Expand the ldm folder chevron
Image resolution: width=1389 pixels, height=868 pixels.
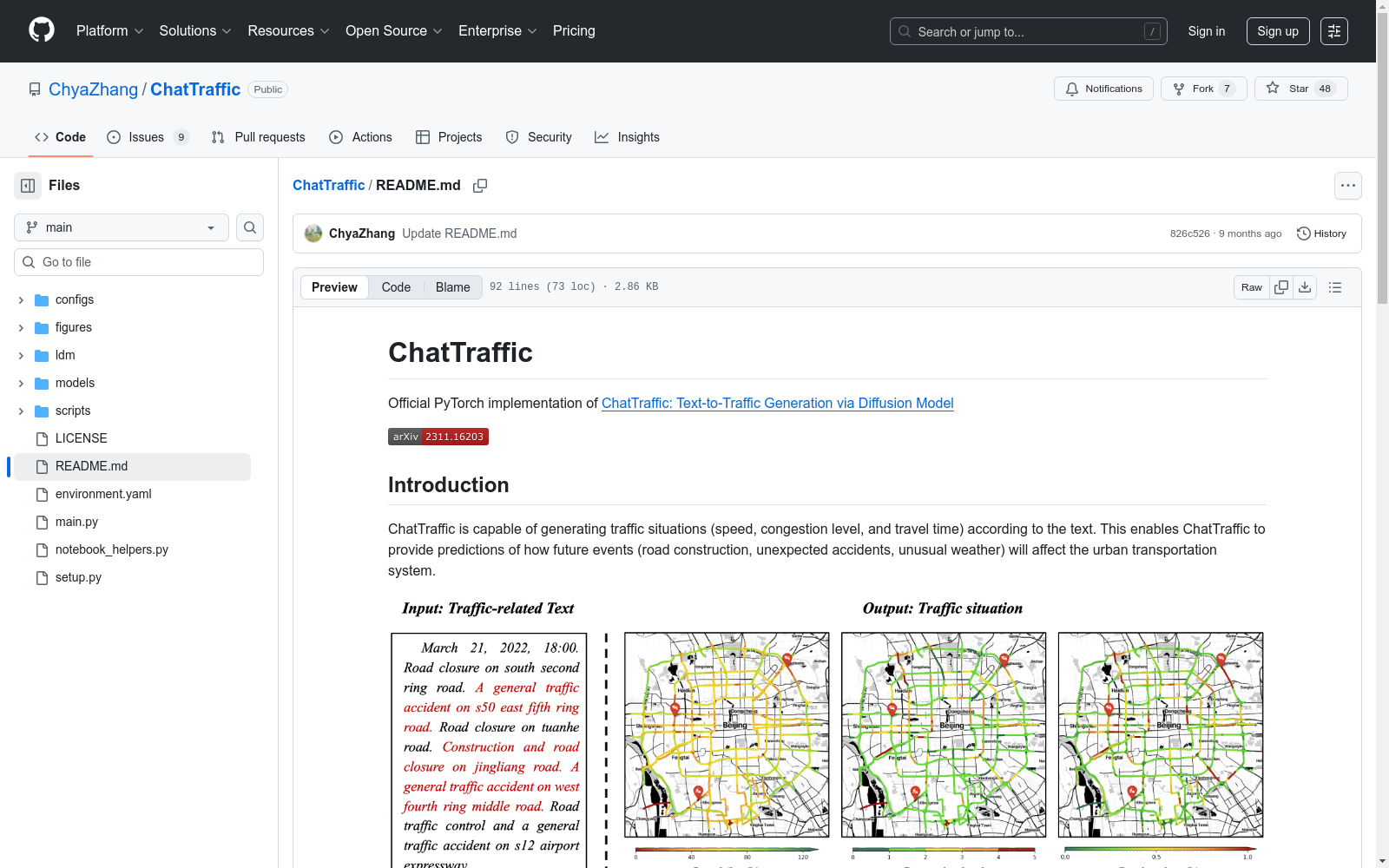21,356
